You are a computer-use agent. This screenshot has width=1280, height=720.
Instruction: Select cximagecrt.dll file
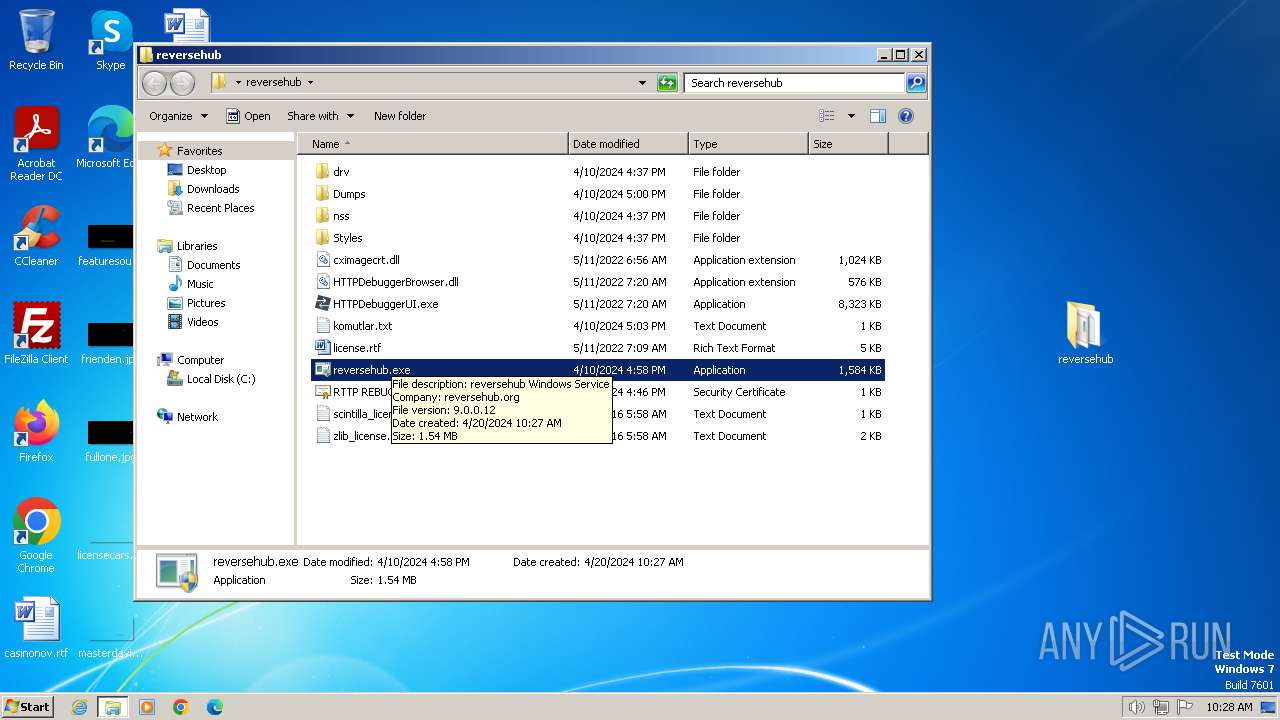tap(366, 260)
